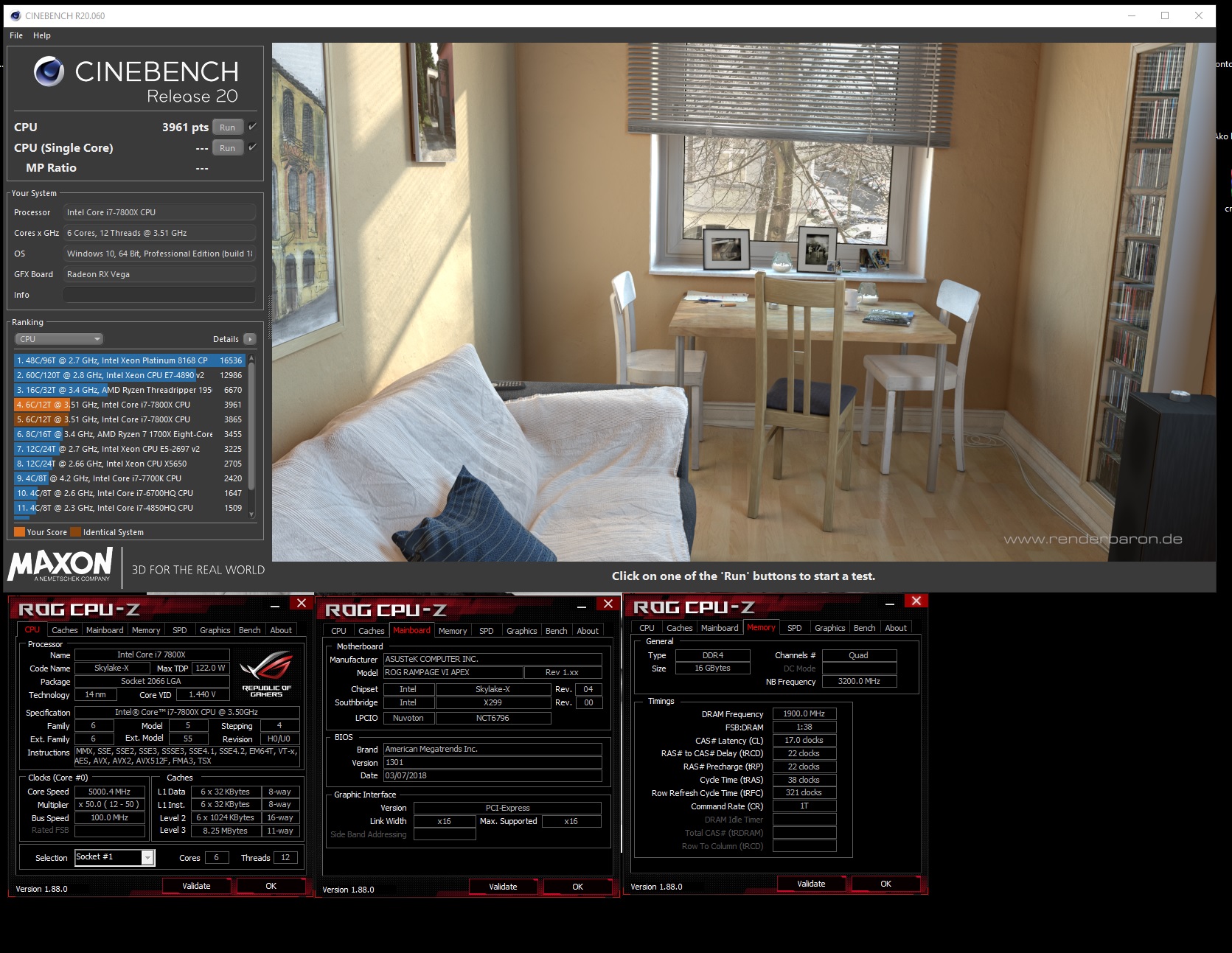Image resolution: width=1232 pixels, height=953 pixels.
Task: Click the scroll-down arrow of ranking list
Action: tap(251, 514)
